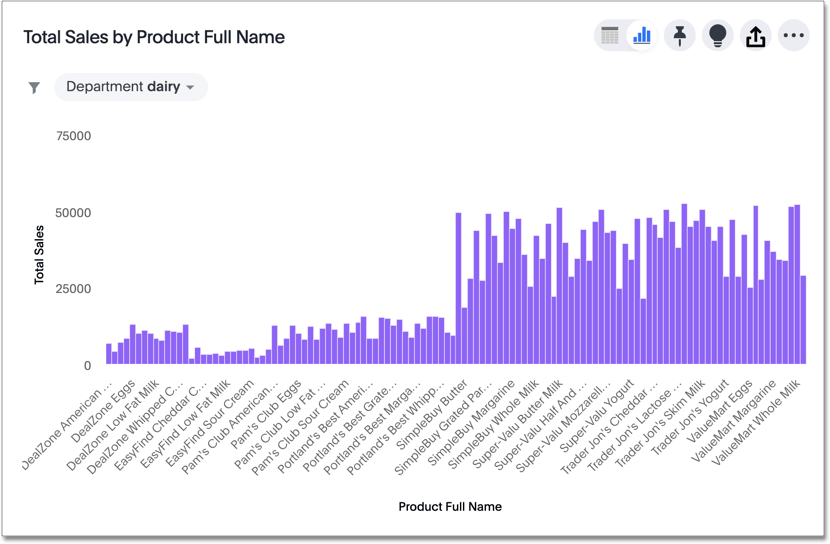Switch to table view

(x=610, y=37)
